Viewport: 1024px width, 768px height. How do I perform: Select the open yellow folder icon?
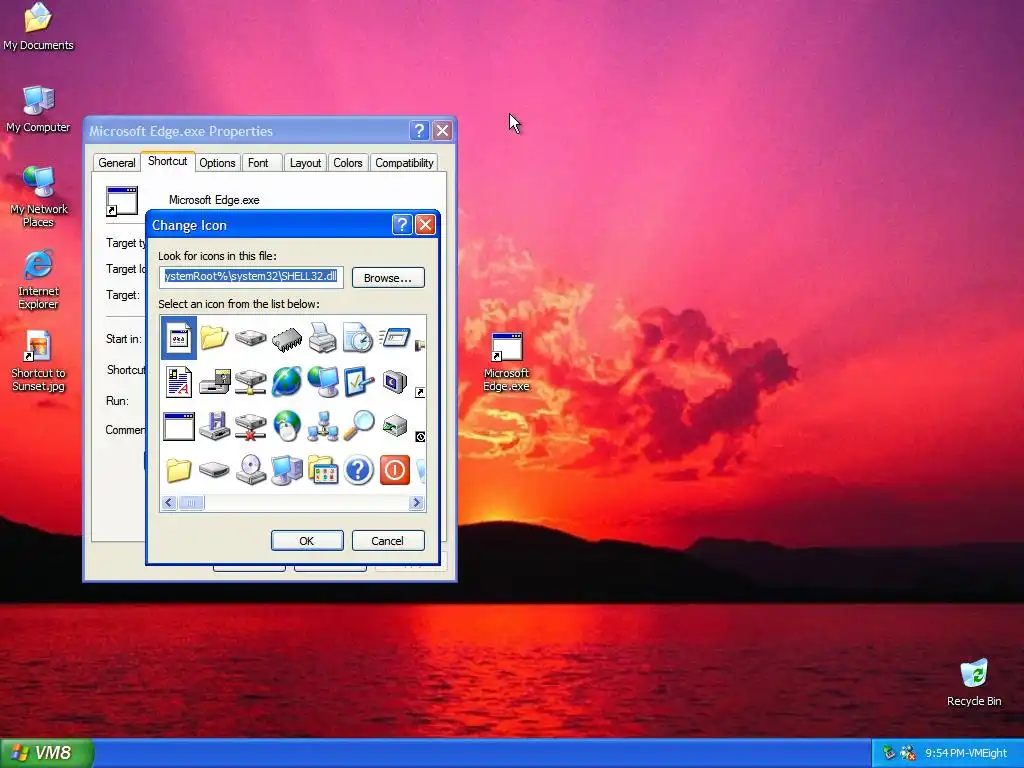point(214,337)
